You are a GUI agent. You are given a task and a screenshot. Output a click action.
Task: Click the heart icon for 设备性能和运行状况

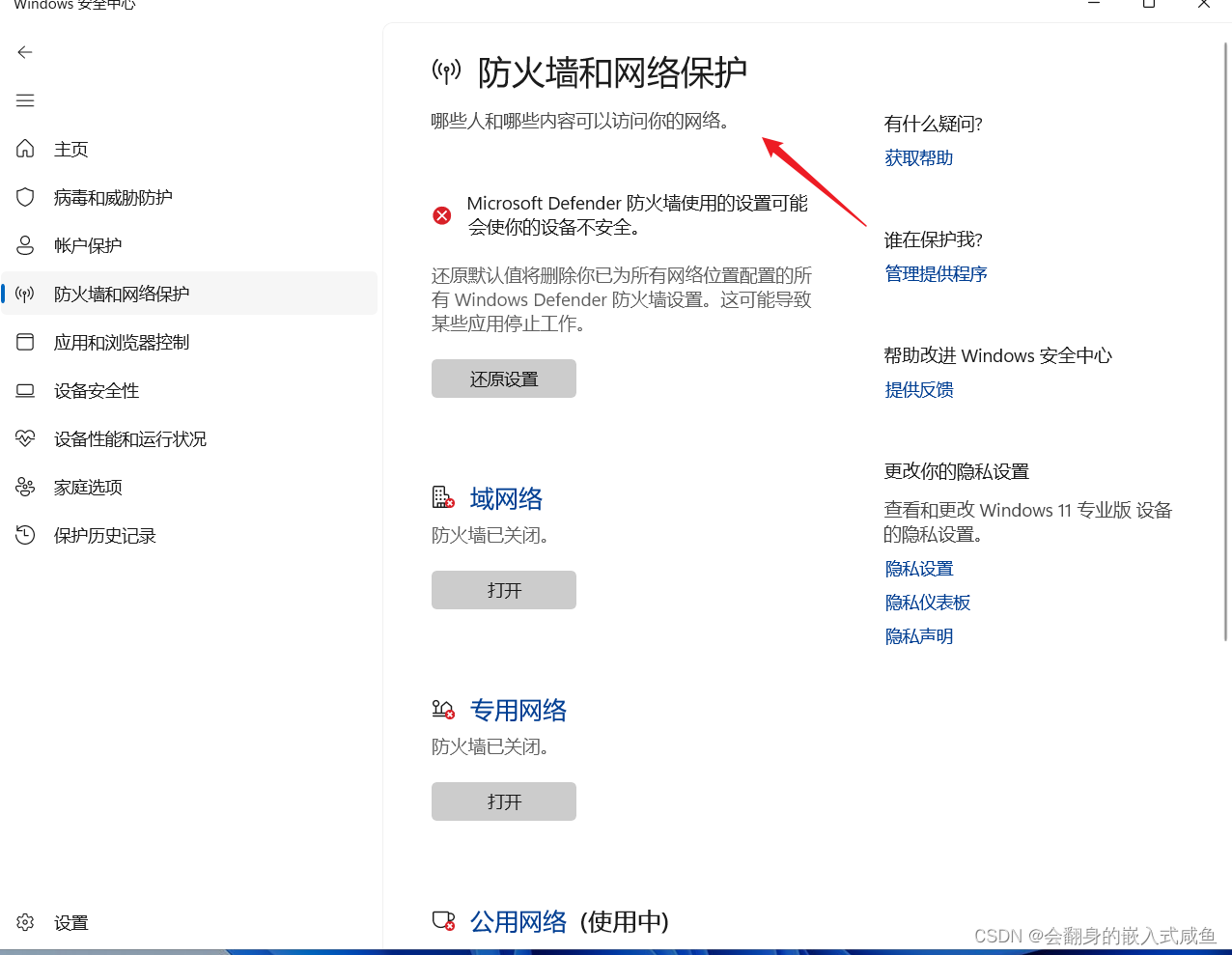(x=25, y=438)
